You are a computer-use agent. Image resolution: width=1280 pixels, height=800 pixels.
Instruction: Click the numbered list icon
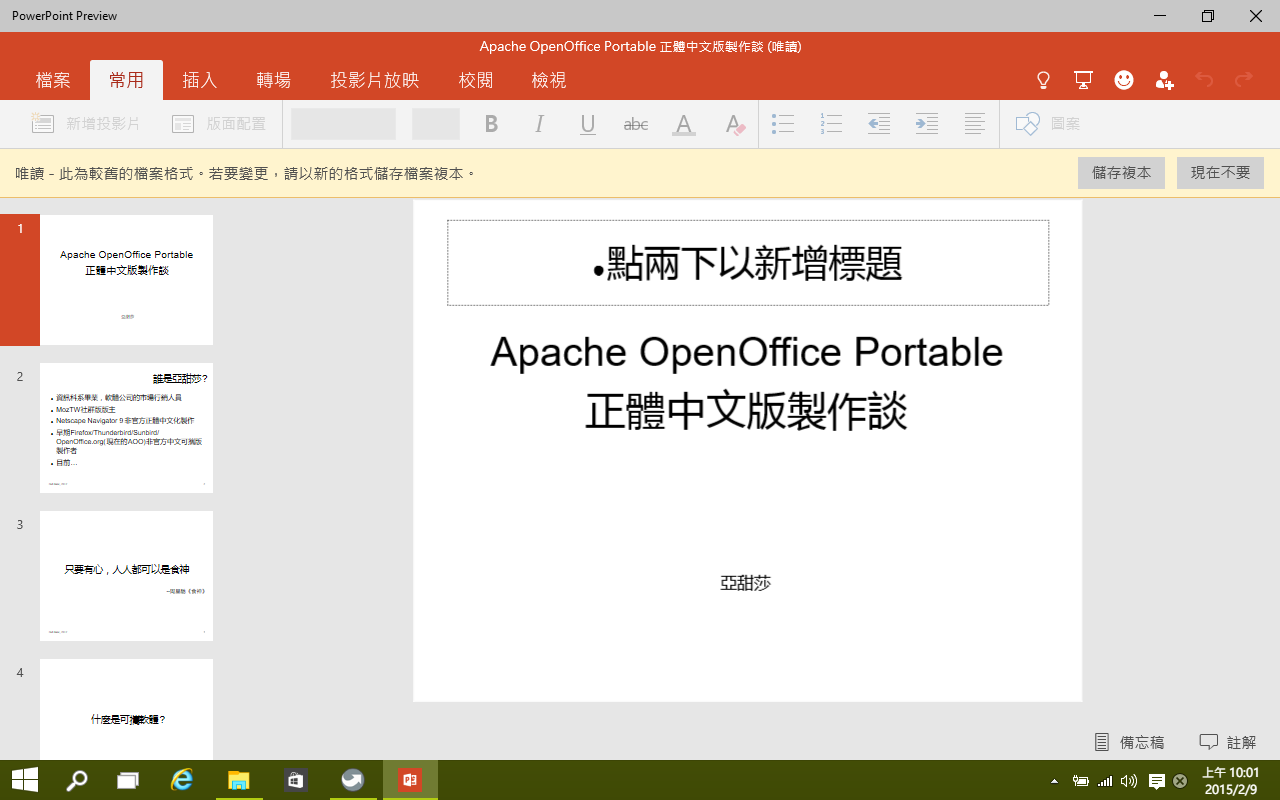831,124
